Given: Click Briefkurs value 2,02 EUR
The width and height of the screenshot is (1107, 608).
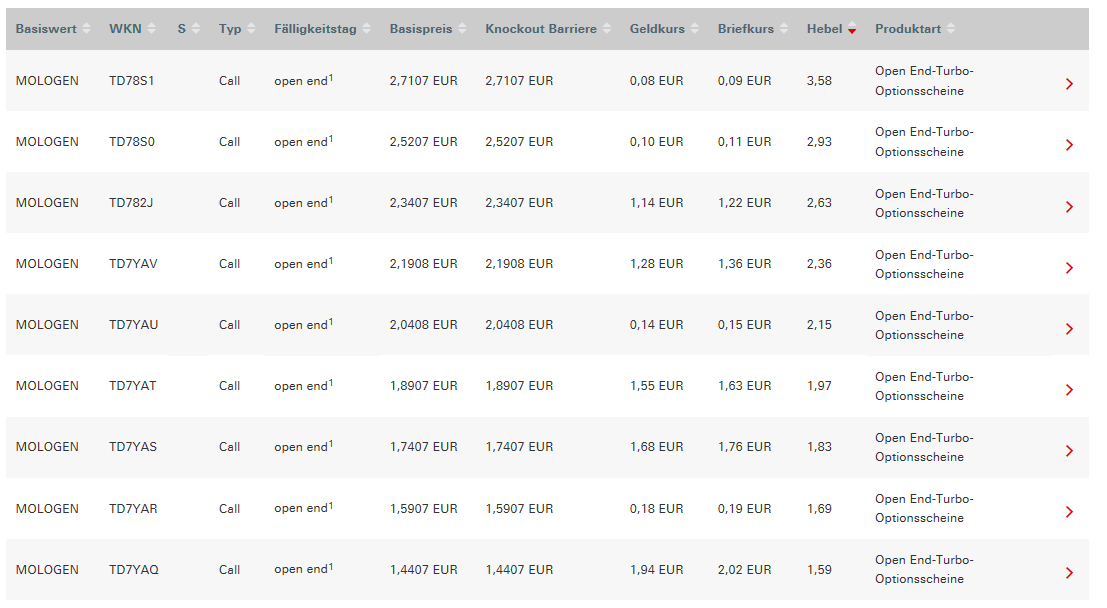Looking at the screenshot, I should click(x=745, y=570).
